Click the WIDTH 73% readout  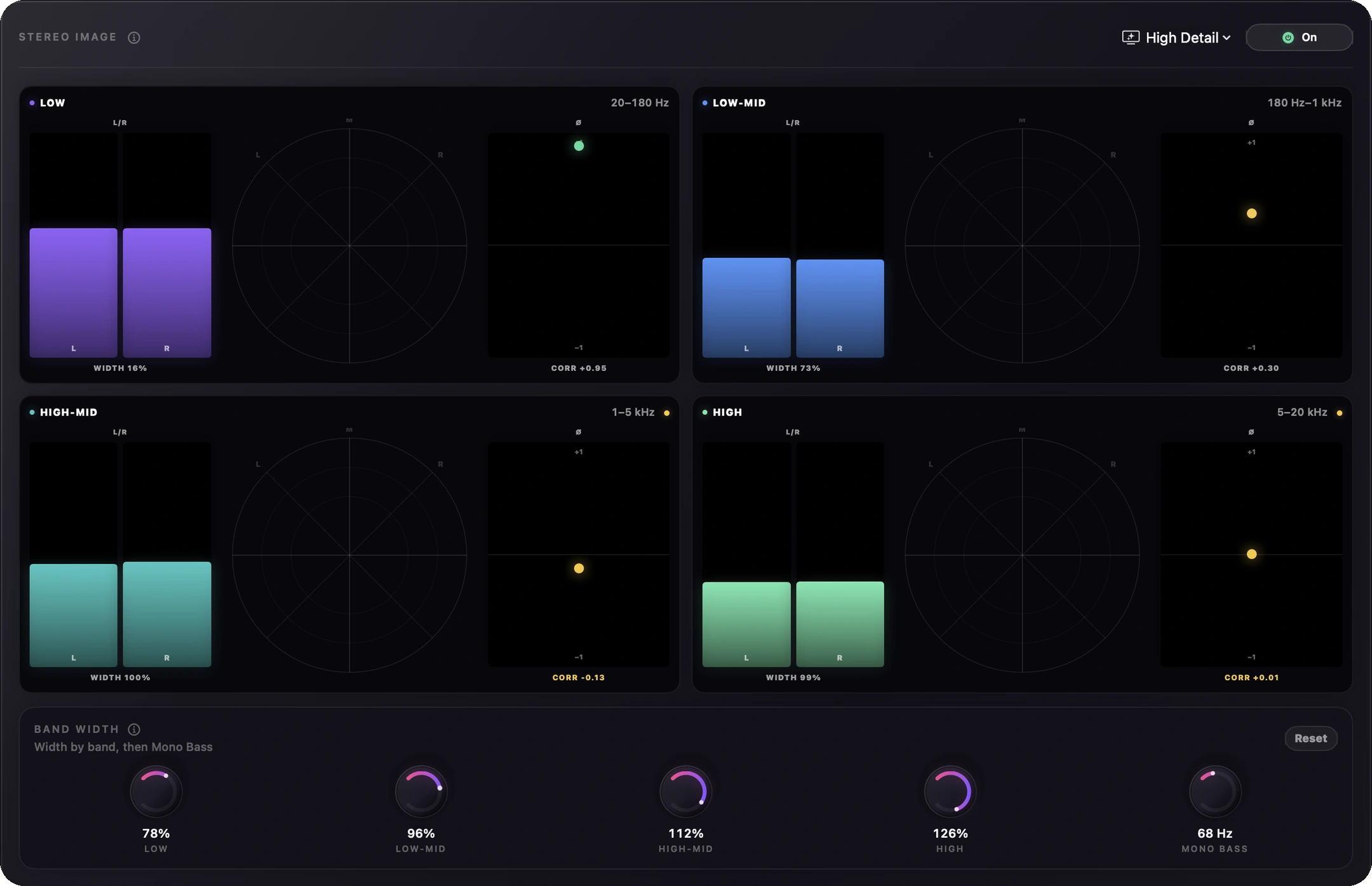pyautogui.click(x=793, y=368)
